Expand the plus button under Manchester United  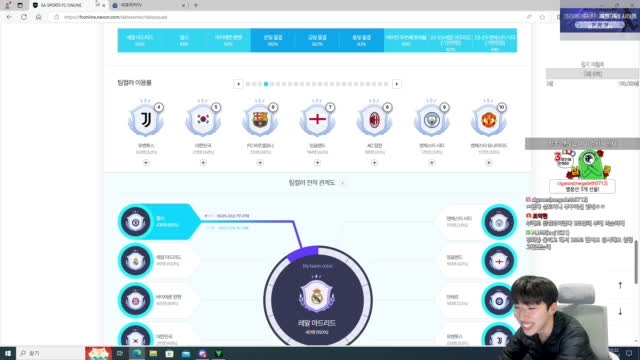pos(489,162)
